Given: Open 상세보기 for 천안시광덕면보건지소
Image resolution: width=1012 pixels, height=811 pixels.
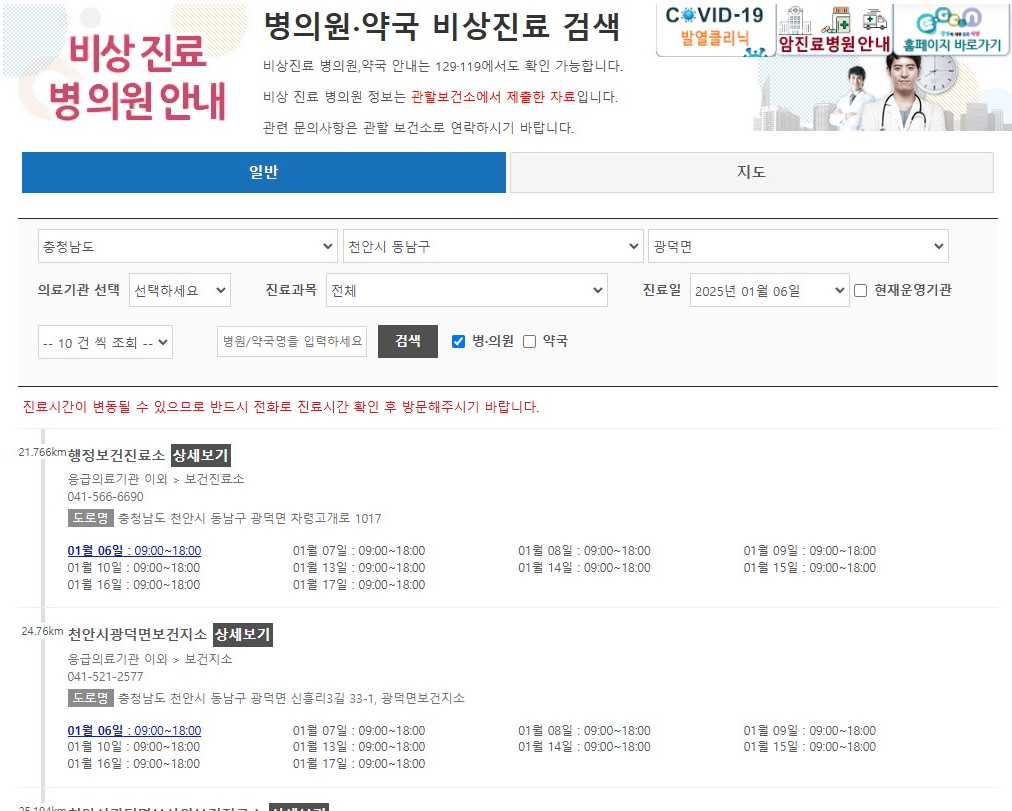Looking at the screenshot, I should point(243,635).
